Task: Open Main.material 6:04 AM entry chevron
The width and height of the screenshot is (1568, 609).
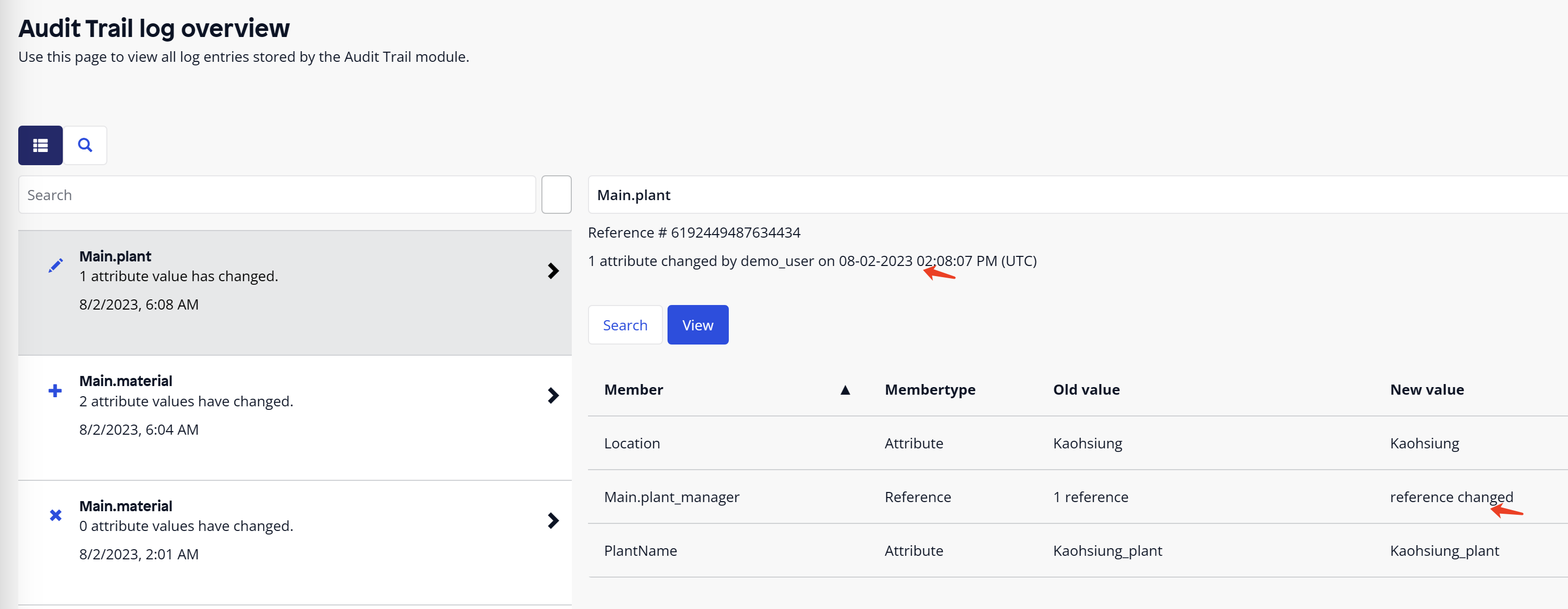Action: (553, 396)
